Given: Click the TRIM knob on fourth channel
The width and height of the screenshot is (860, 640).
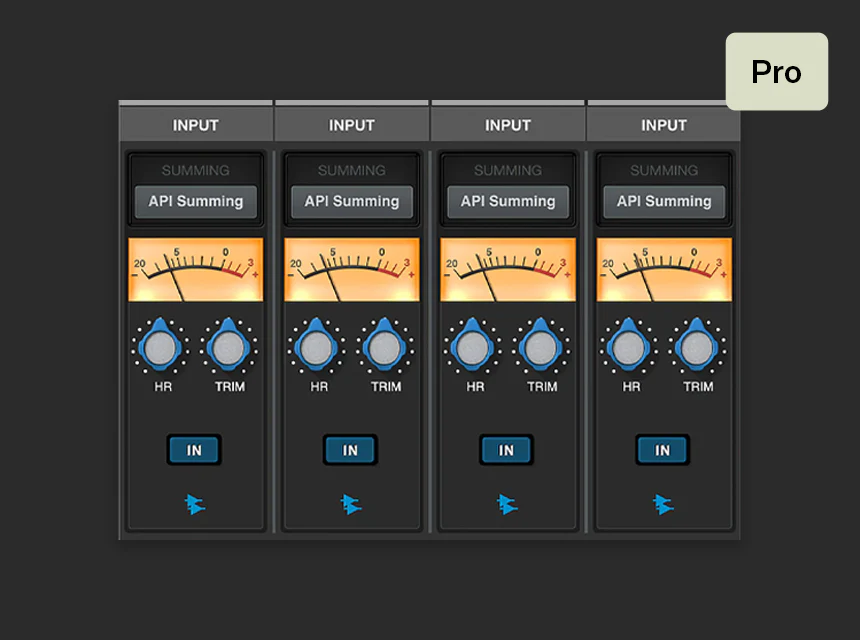Looking at the screenshot, I should 697,347.
